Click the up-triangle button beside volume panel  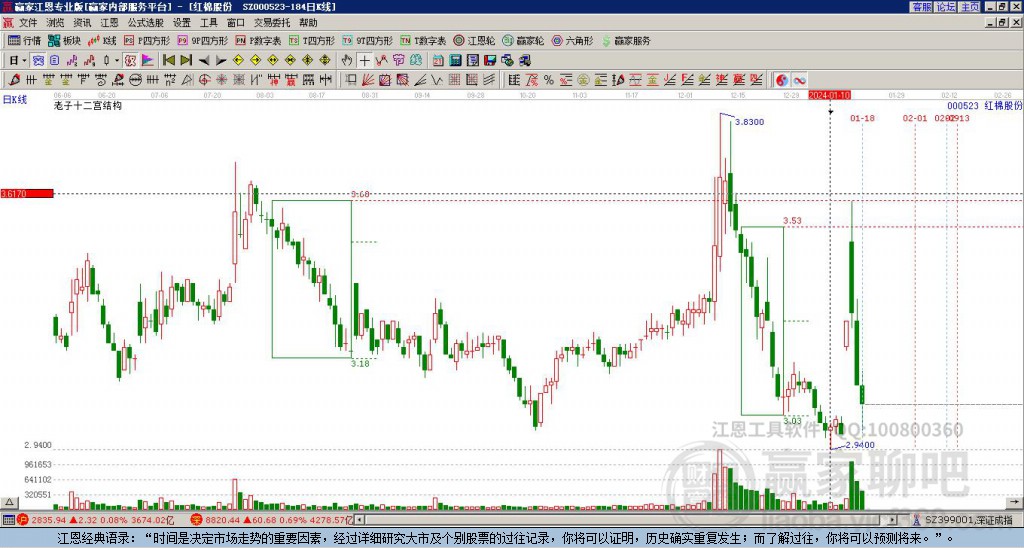click(x=9, y=502)
